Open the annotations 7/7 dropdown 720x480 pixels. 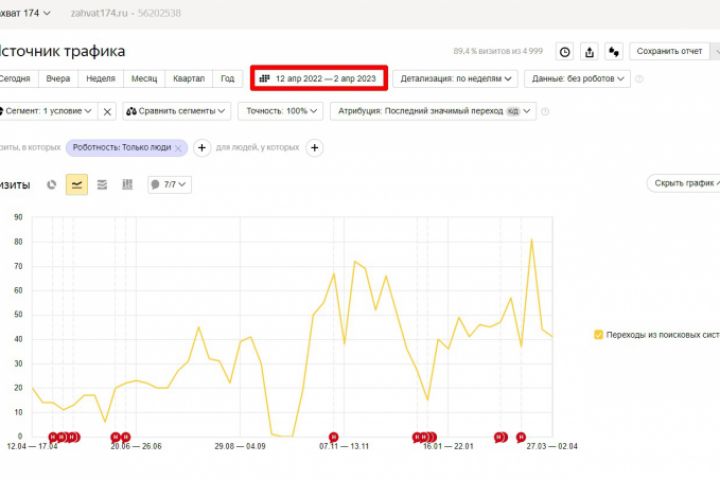(x=169, y=185)
